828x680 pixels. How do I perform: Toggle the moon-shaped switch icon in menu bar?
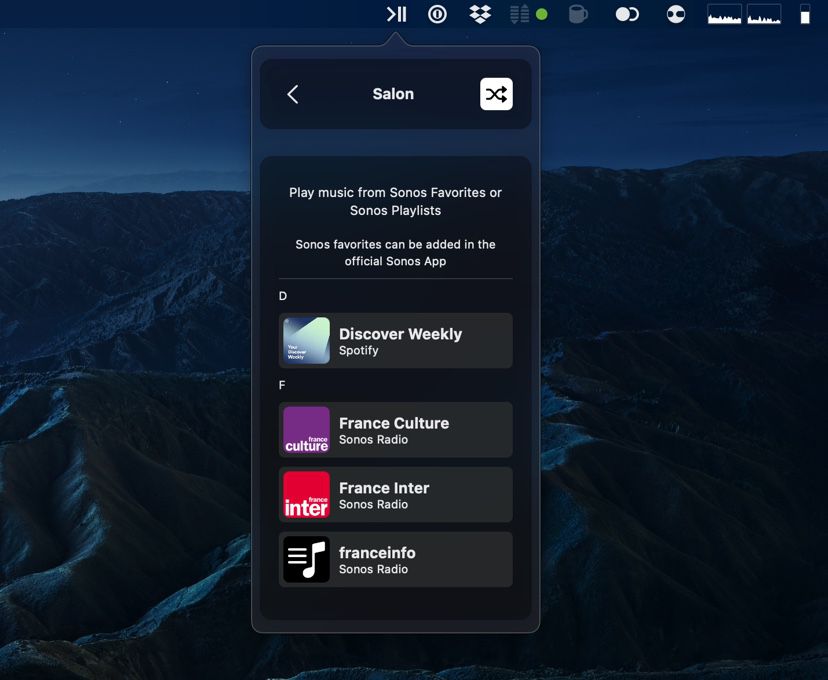click(x=627, y=14)
